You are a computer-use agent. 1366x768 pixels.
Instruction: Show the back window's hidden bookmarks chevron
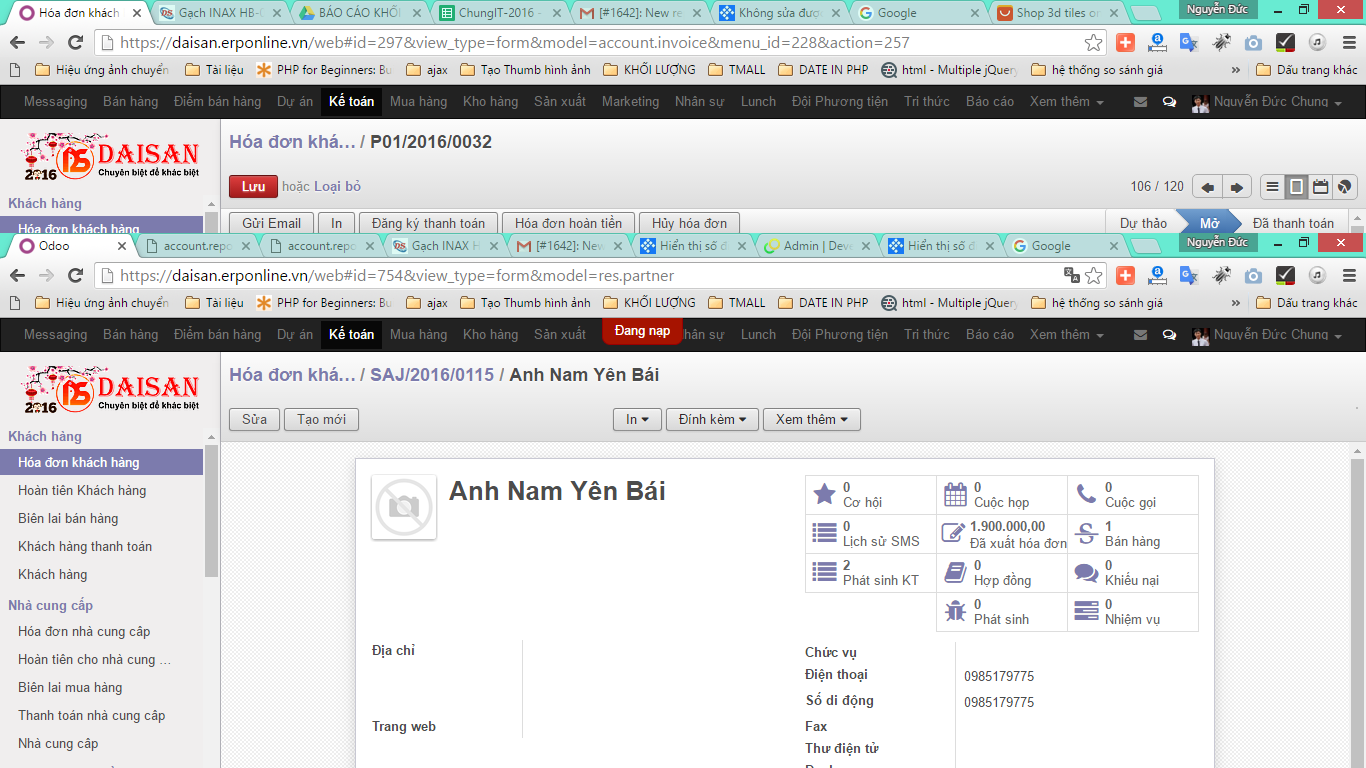[x=1235, y=70]
